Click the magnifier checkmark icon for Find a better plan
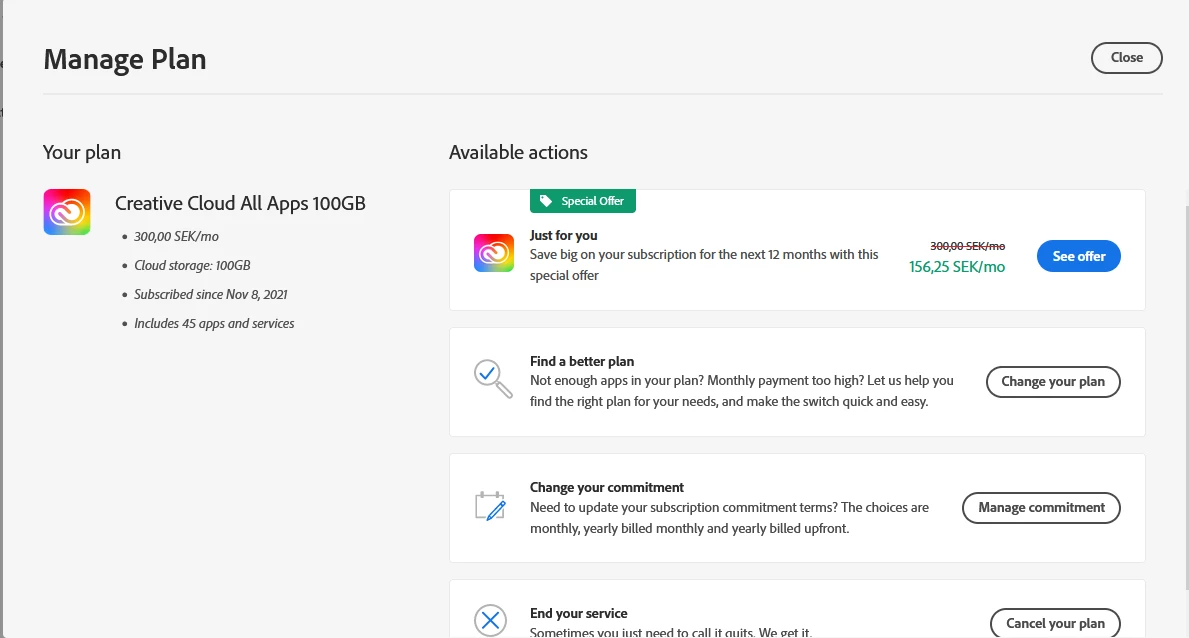Image resolution: width=1189 pixels, height=638 pixels. (x=491, y=378)
